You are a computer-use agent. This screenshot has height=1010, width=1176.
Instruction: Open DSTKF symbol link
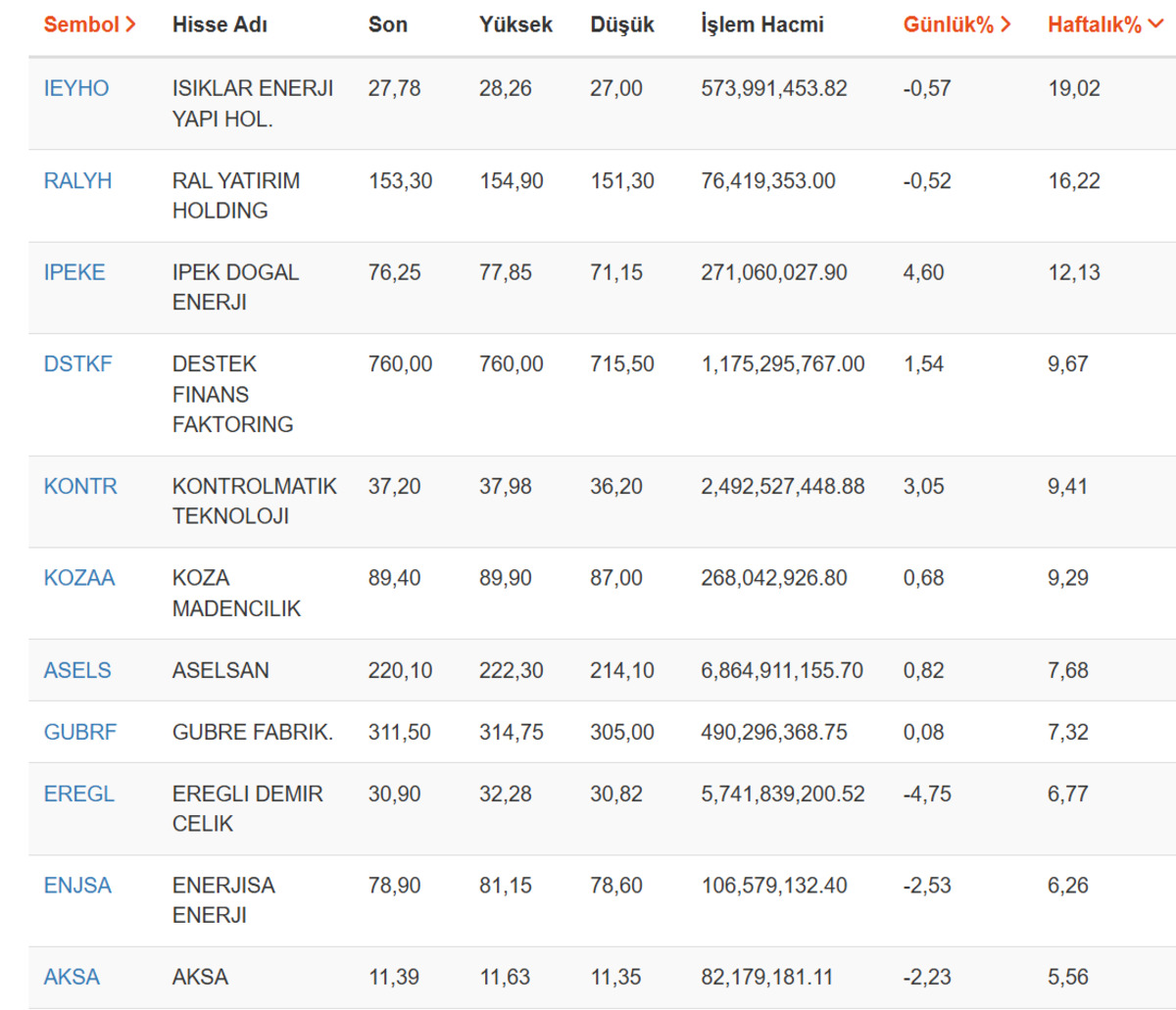pos(77,364)
